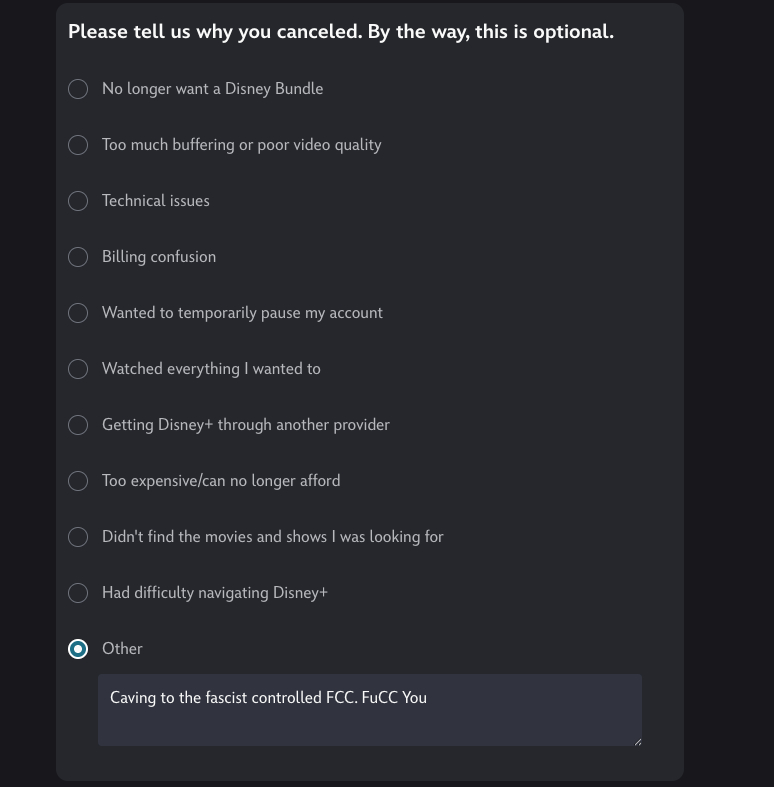Choose 'Had difficulty navigating Disney+' radio
The height and width of the screenshot is (787, 774).
78,593
